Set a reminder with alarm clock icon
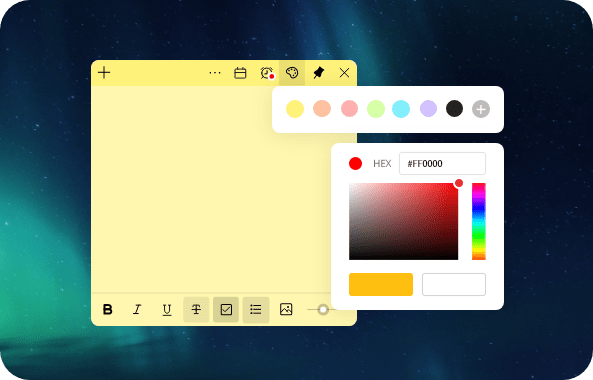The image size is (593, 380). (267, 73)
